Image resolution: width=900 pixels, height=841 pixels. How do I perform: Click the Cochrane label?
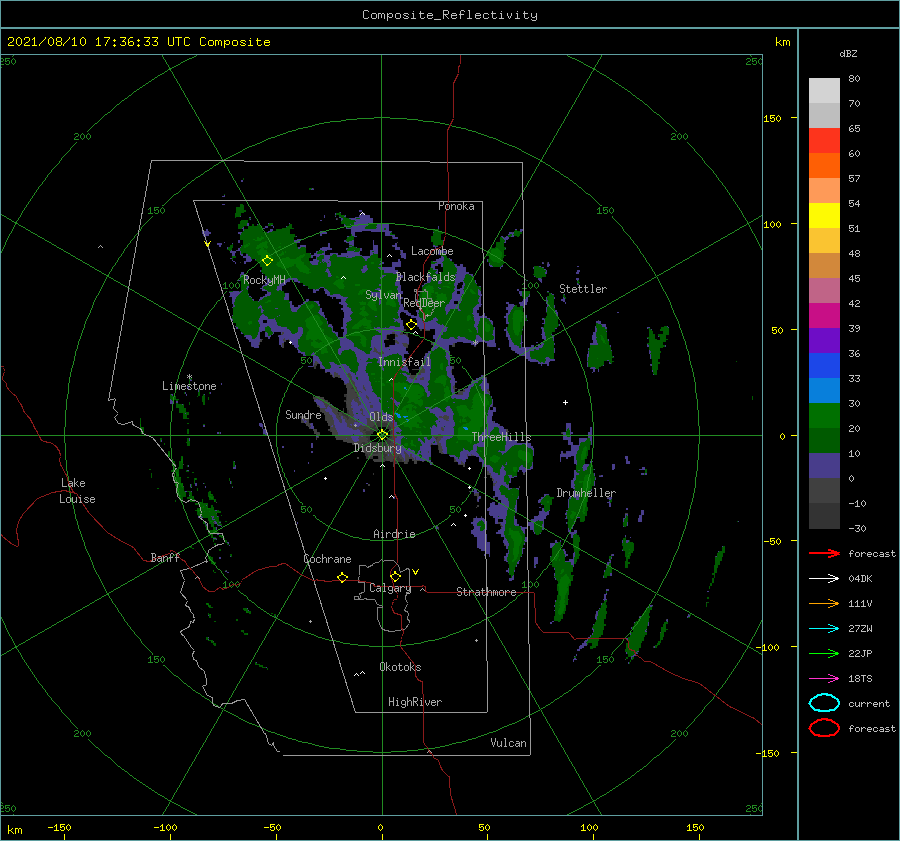(x=327, y=559)
